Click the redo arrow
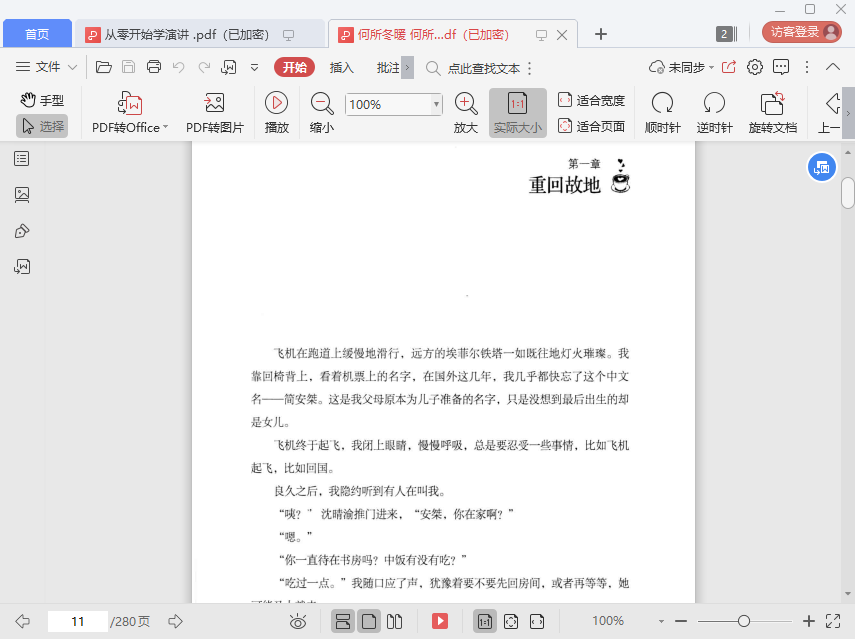Screen dimensions: 855x639 [204, 67]
